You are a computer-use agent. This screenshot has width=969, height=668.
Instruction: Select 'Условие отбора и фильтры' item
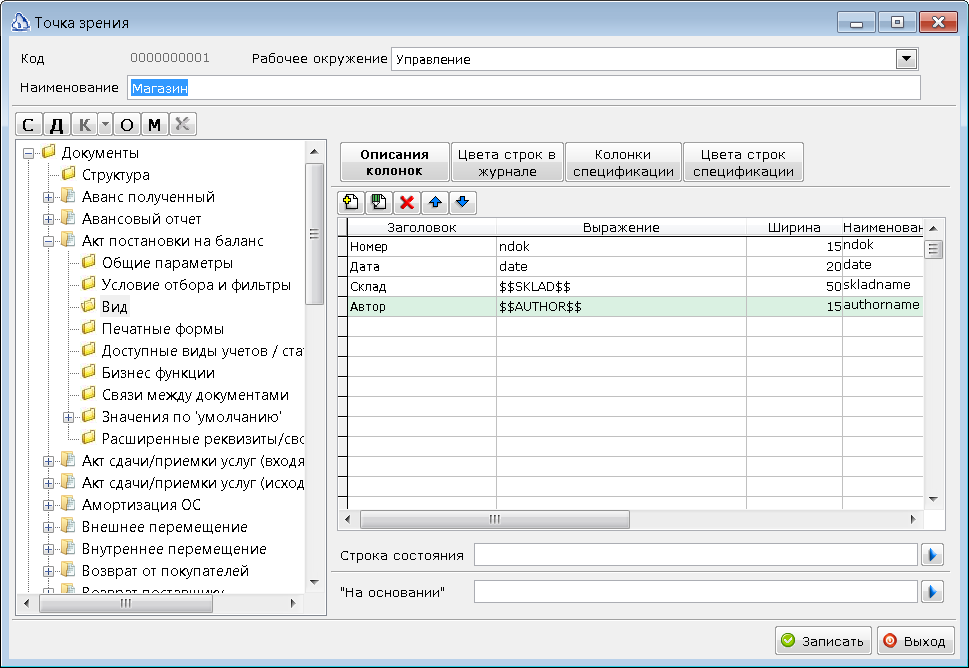point(196,285)
